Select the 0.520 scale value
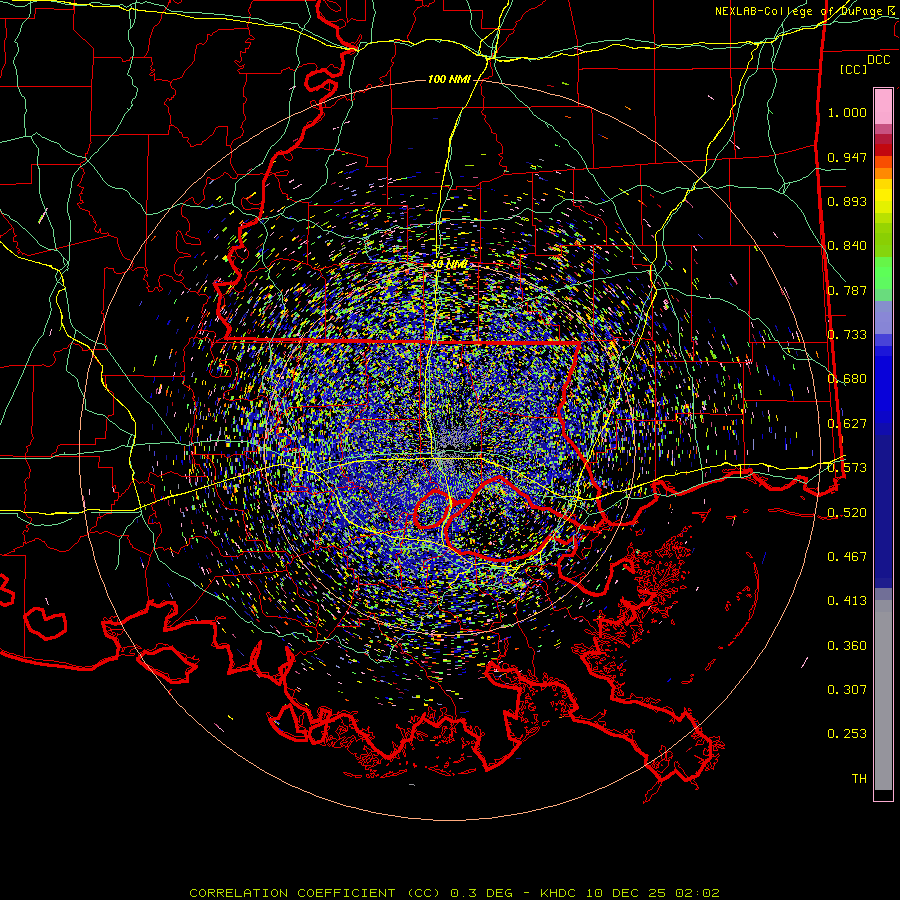Viewport: 900px width, 900px height. point(847,513)
